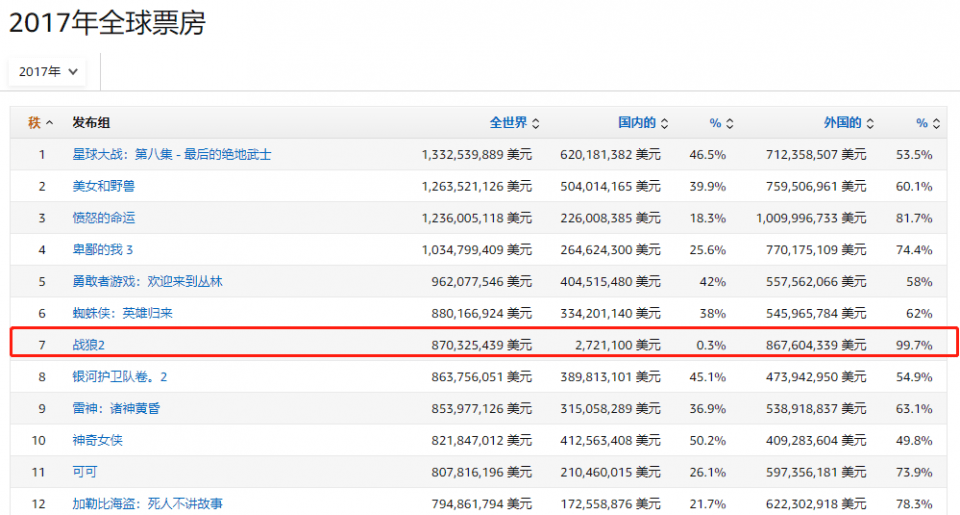
Task: Open 加勒比海盗：死人不讲故事 link
Action: pos(147,503)
